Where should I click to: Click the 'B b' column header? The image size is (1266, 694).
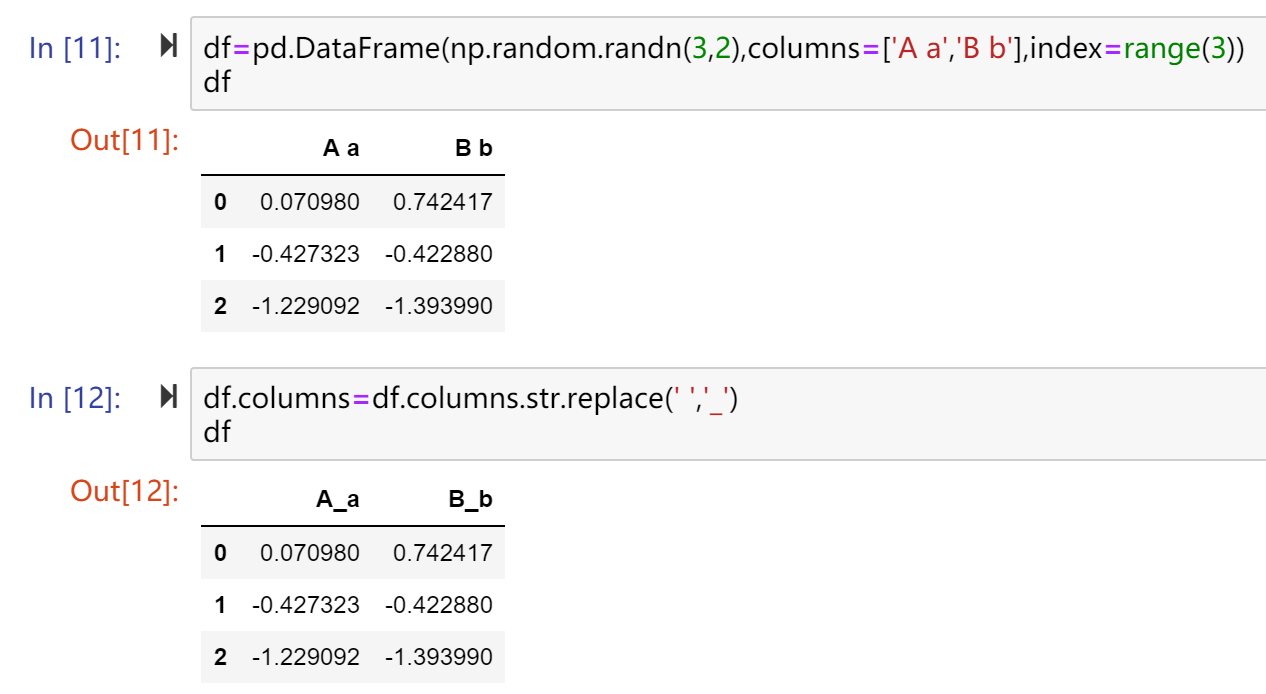tap(474, 149)
